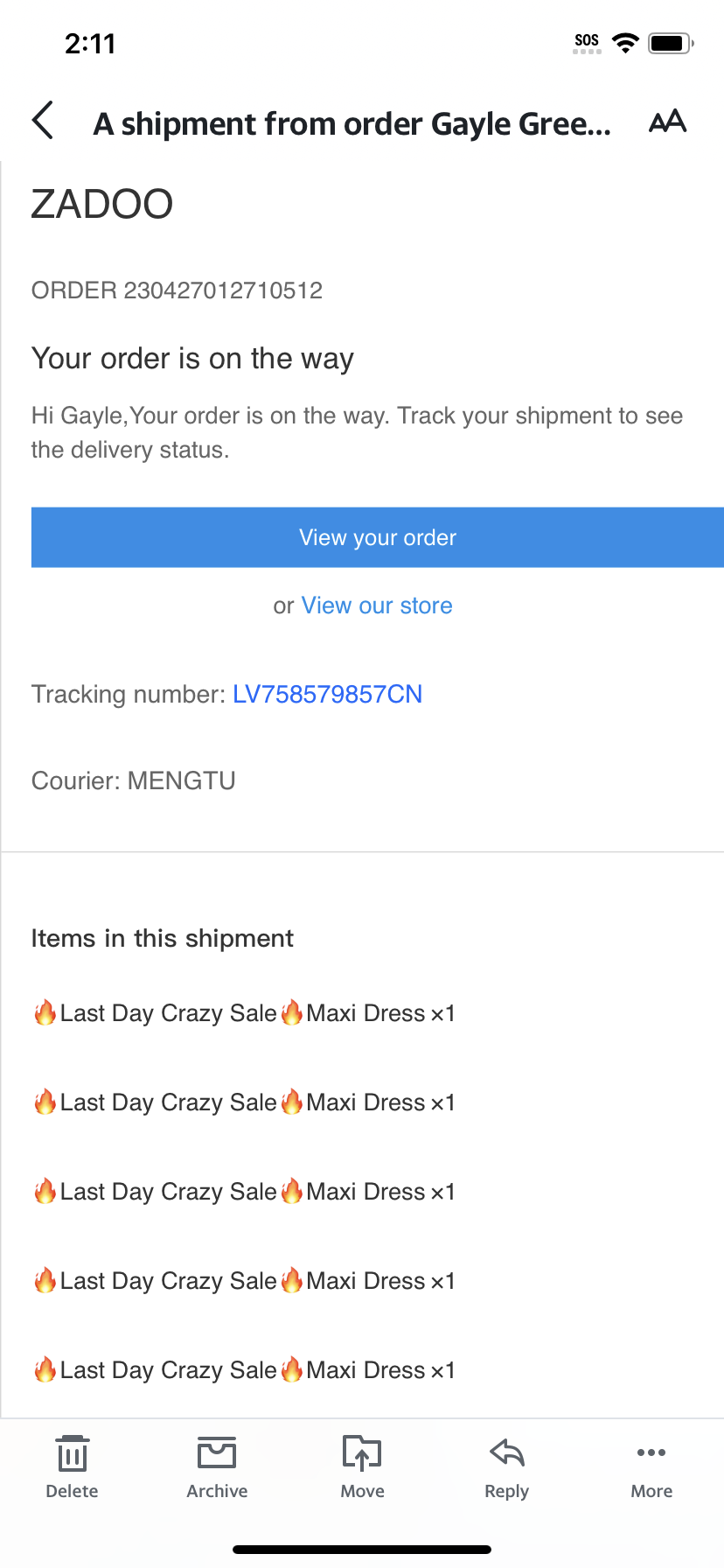Tap the ZADOO store heading
724x1568 pixels.
102,204
